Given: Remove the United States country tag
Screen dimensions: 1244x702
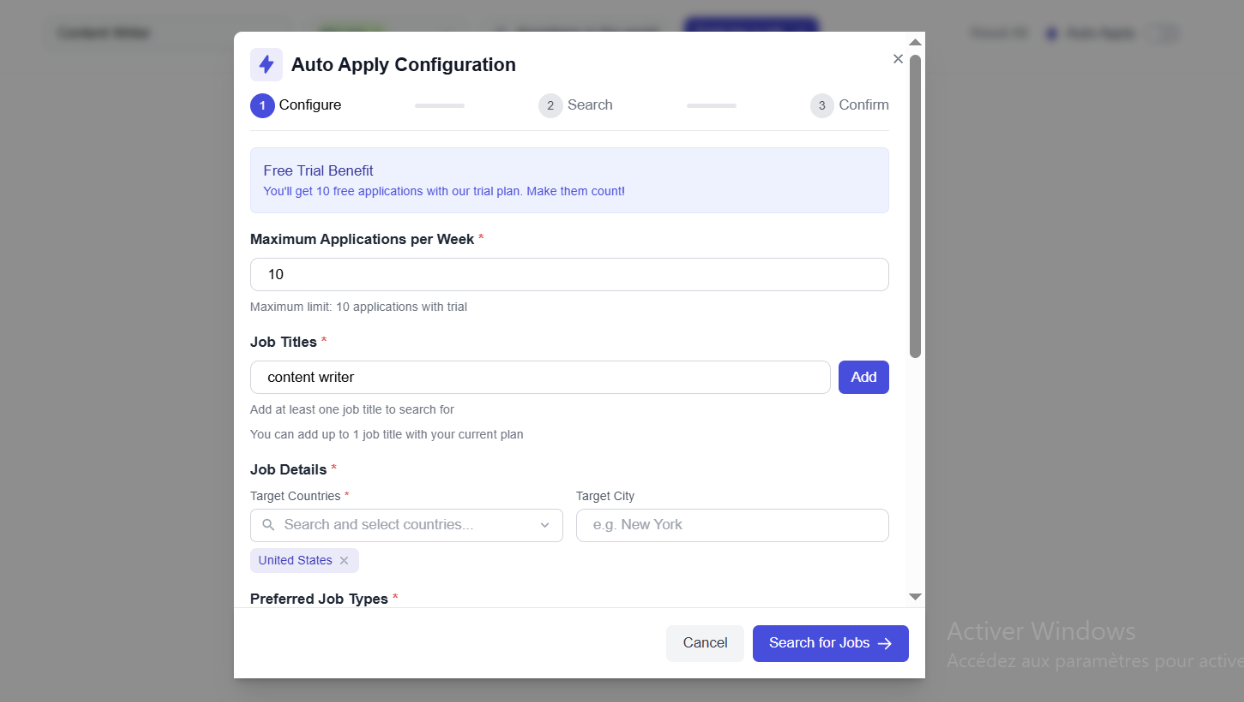Looking at the screenshot, I should [344, 560].
